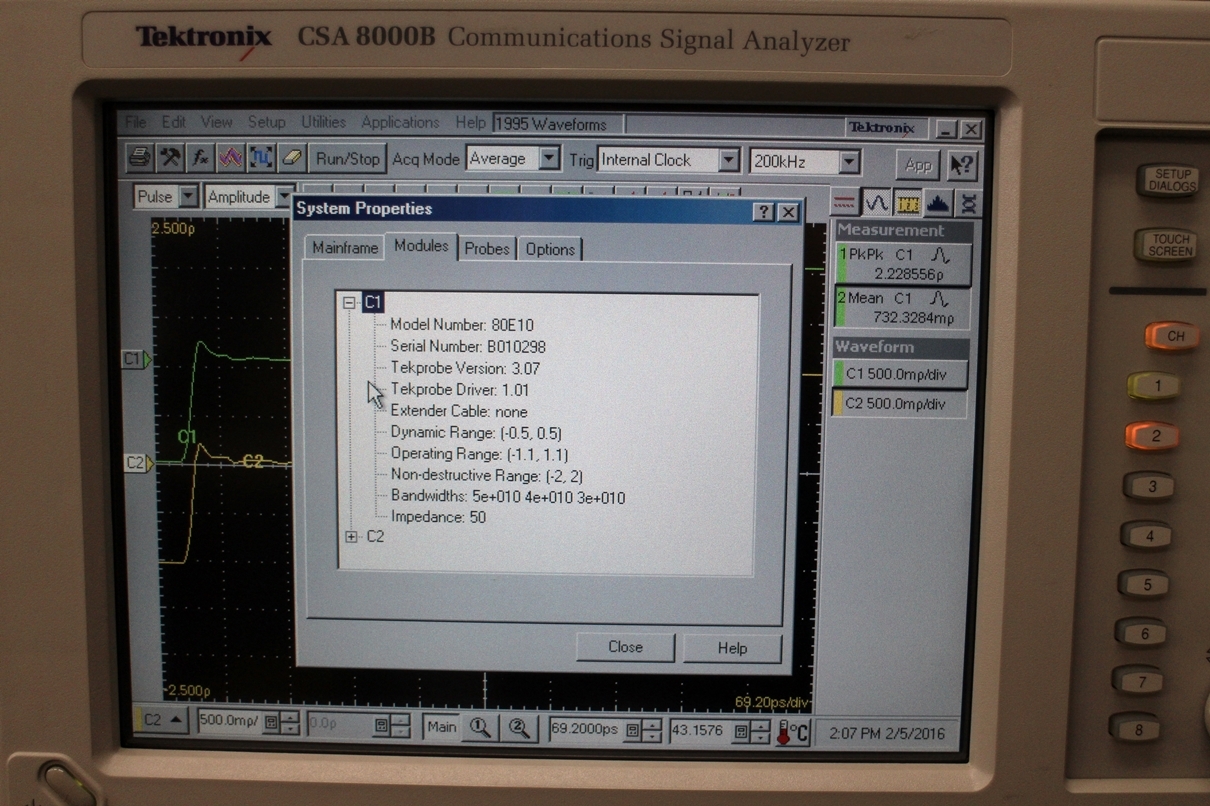Open the Edit menu

174,122
